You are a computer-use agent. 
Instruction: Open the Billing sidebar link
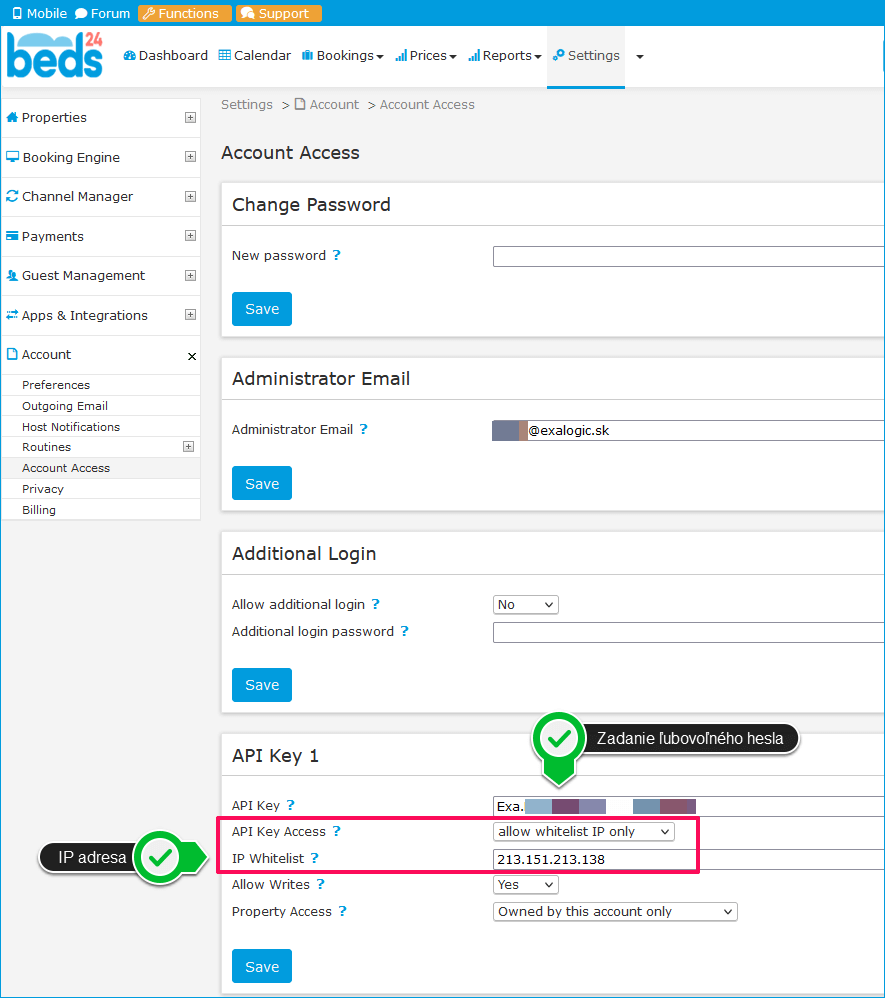tap(39, 510)
